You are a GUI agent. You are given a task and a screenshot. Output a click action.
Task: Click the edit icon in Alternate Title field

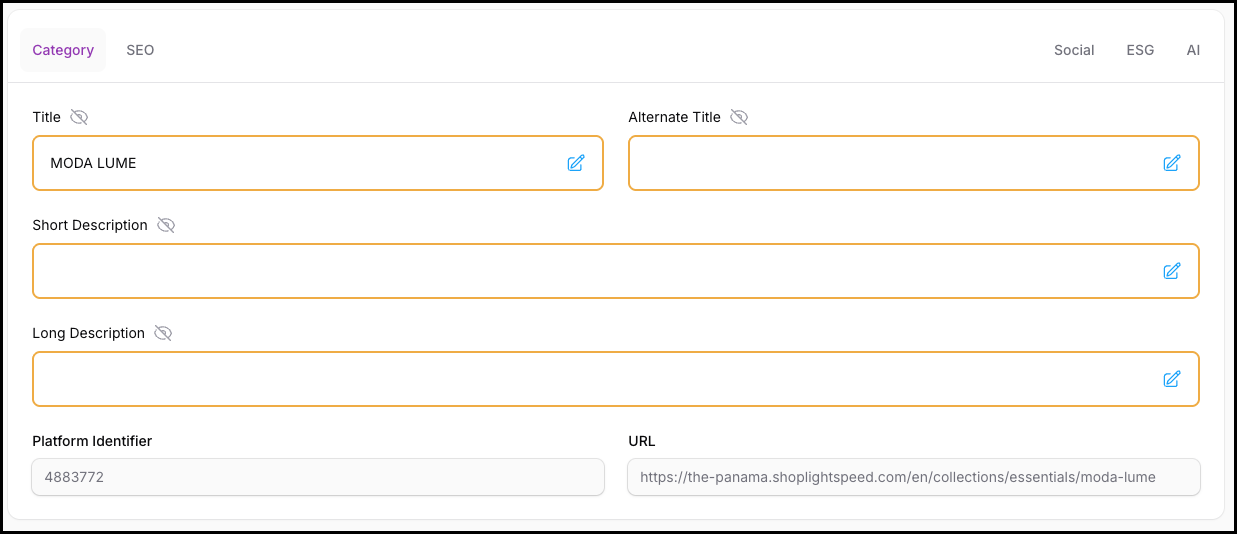1172,163
